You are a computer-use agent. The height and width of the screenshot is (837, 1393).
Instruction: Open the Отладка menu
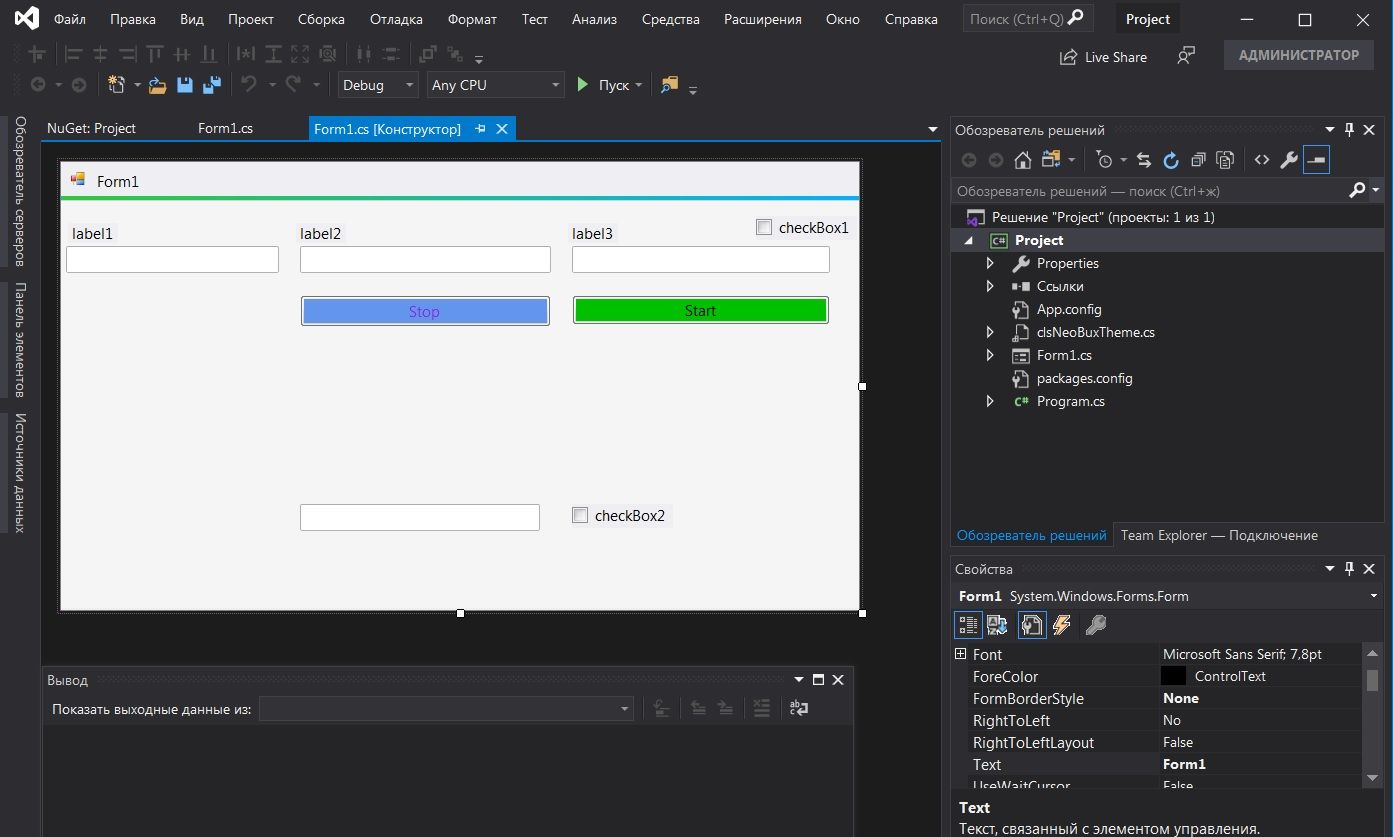pos(396,19)
